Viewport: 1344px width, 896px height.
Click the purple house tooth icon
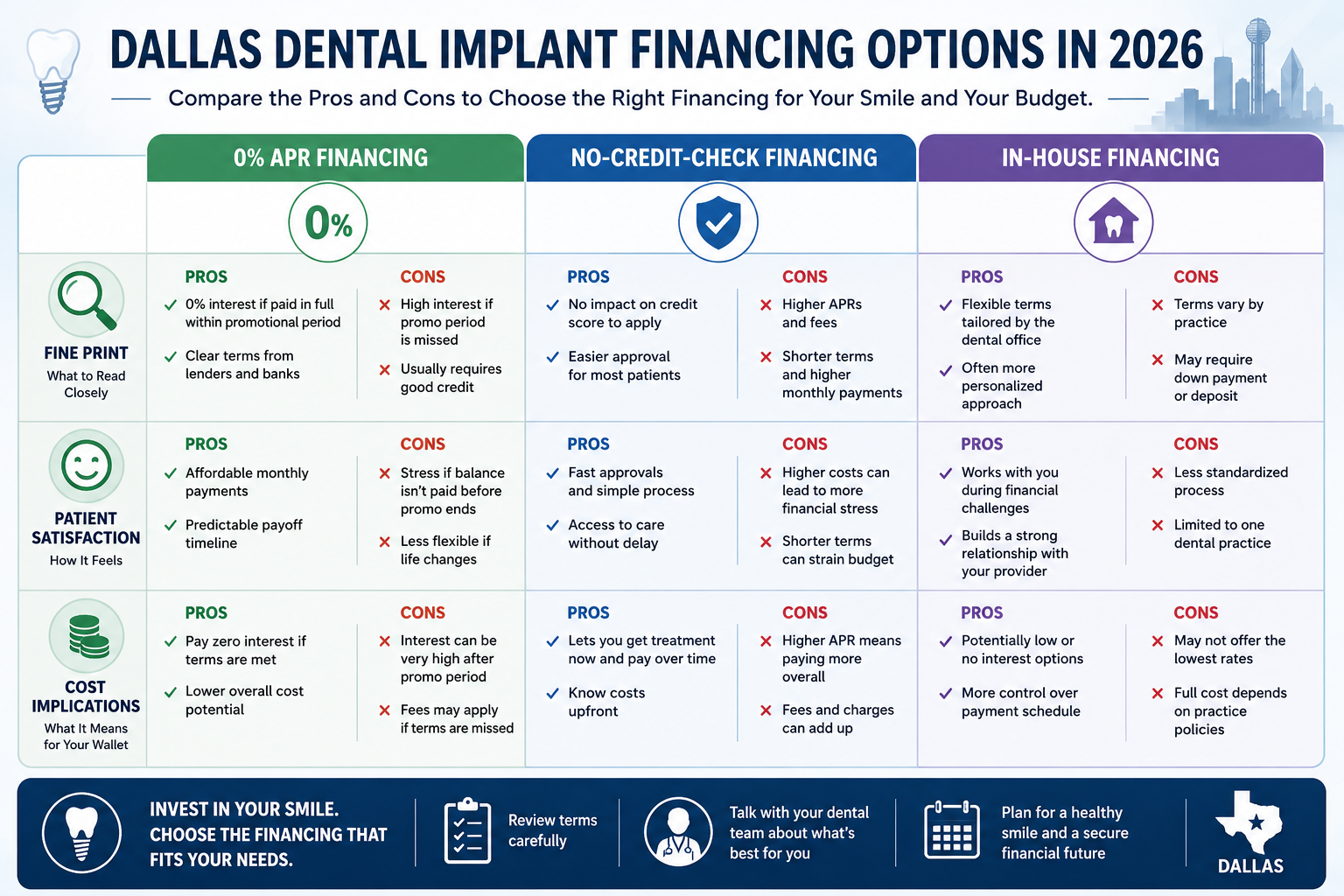tap(1113, 222)
